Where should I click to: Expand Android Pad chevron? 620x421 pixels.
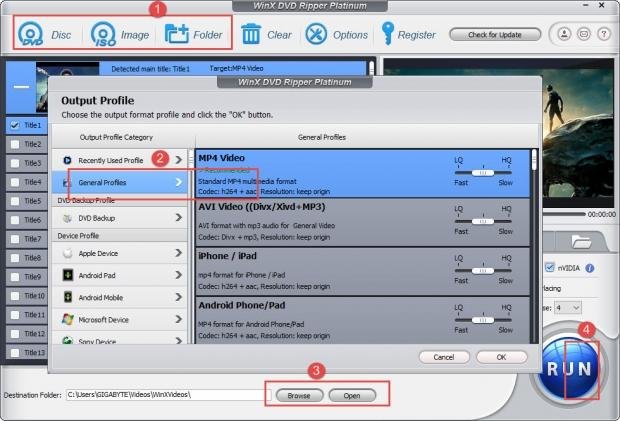(x=179, y=275)
